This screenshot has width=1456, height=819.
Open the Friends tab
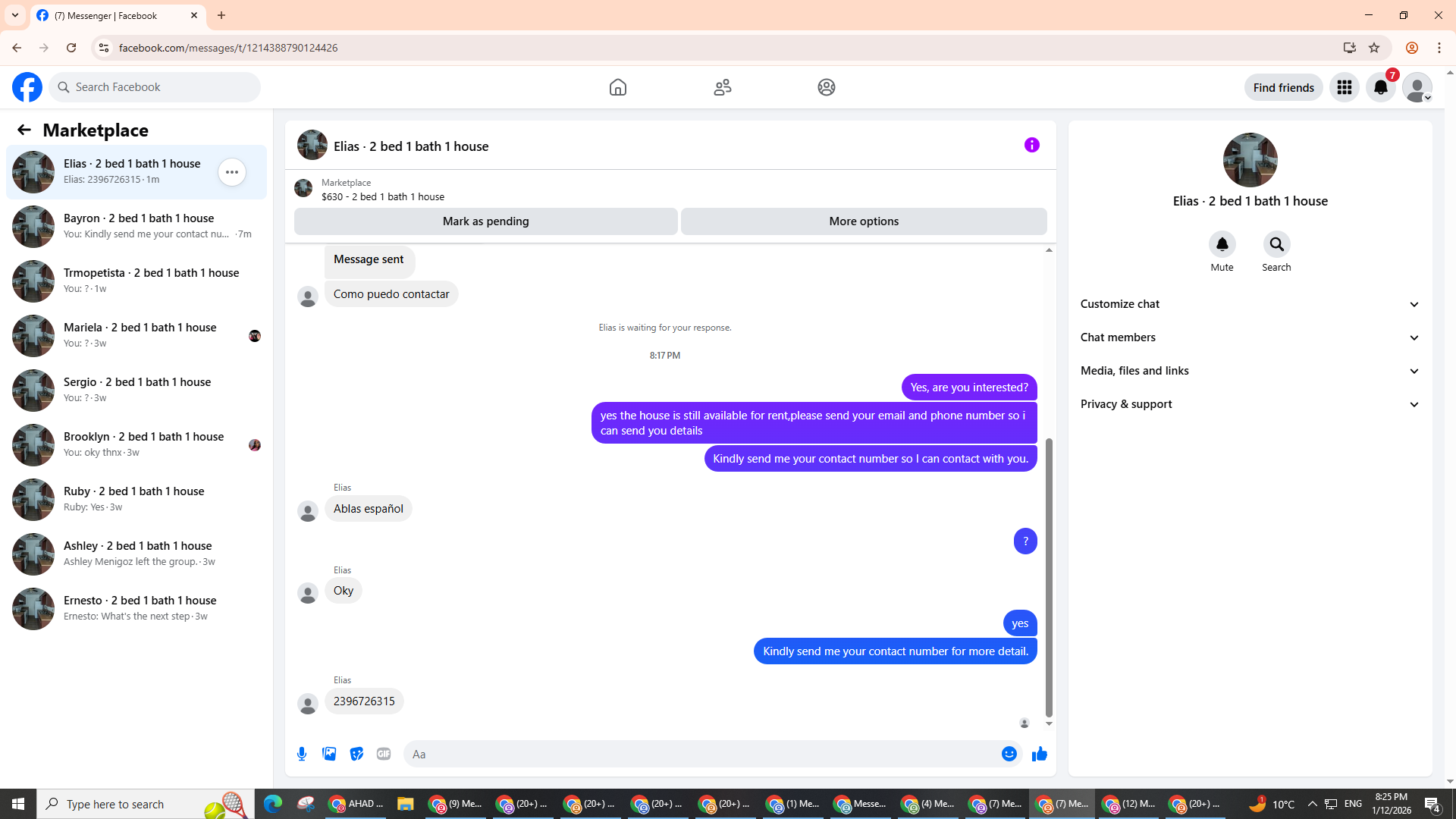(722, 87)
